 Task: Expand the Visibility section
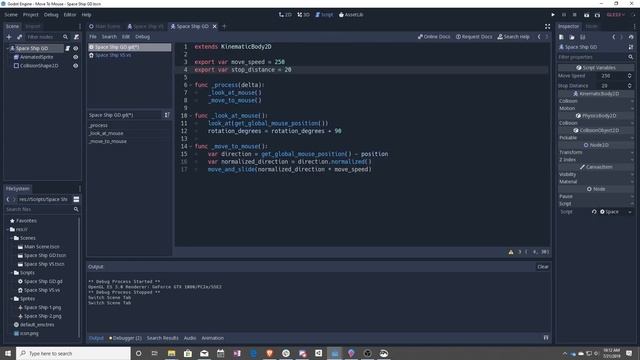(596, 174)
